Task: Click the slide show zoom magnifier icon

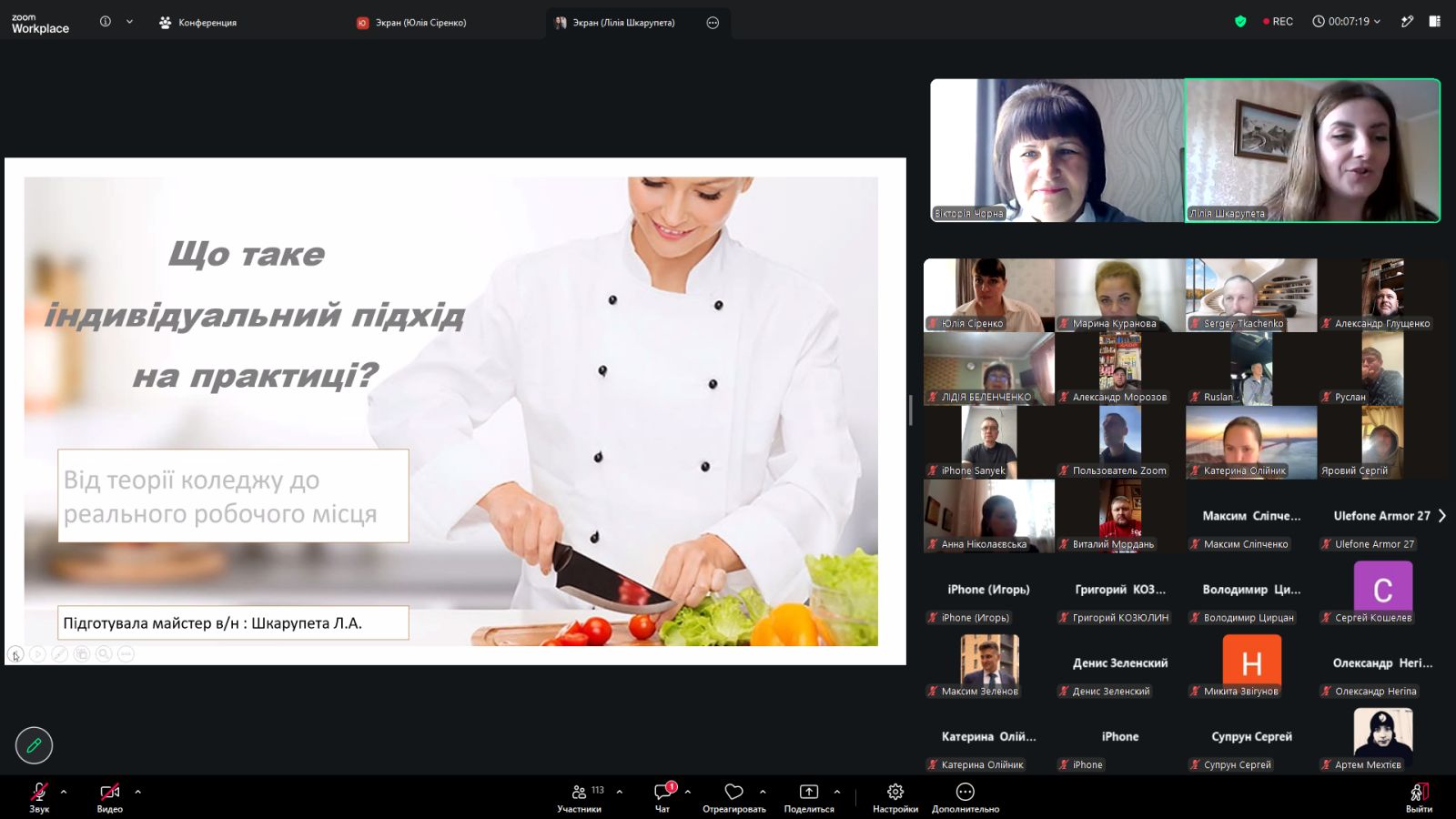Action: pos(104,653)
